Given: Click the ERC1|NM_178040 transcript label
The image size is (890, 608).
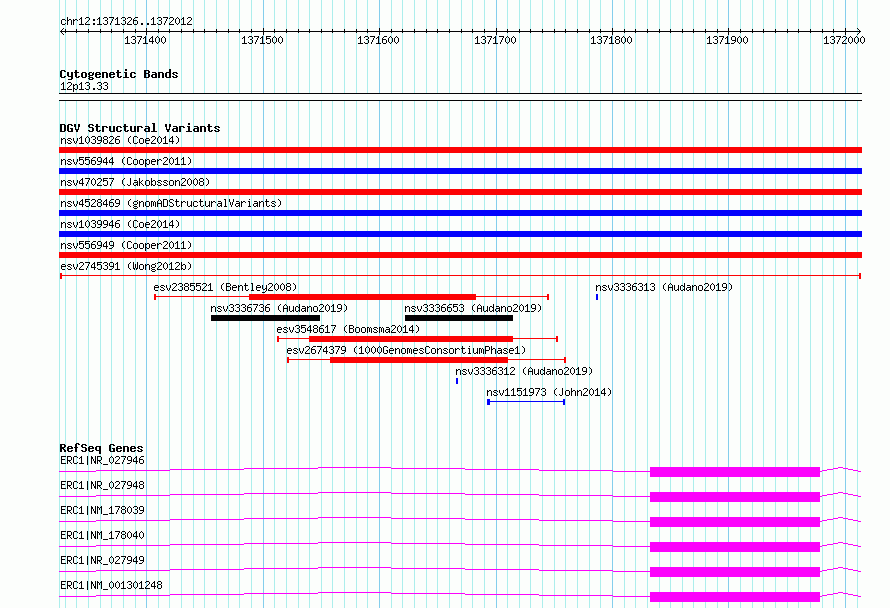Looking at the screenshot, I should tap(102, 535).
